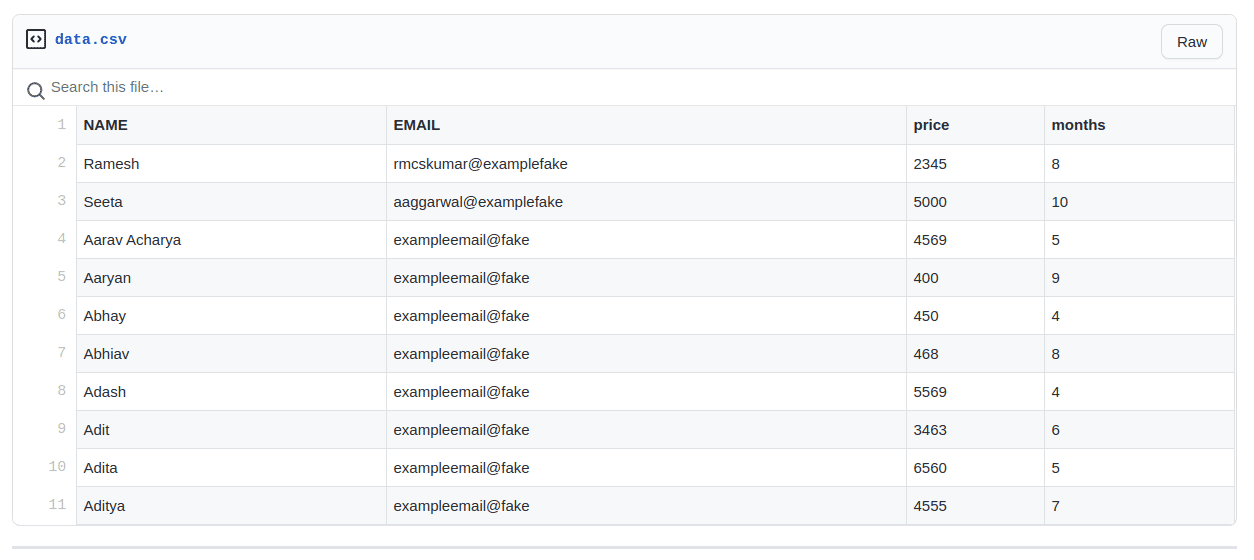Jump to line number 5
The width and height of the screenshot is (1254, 560).
61,277
